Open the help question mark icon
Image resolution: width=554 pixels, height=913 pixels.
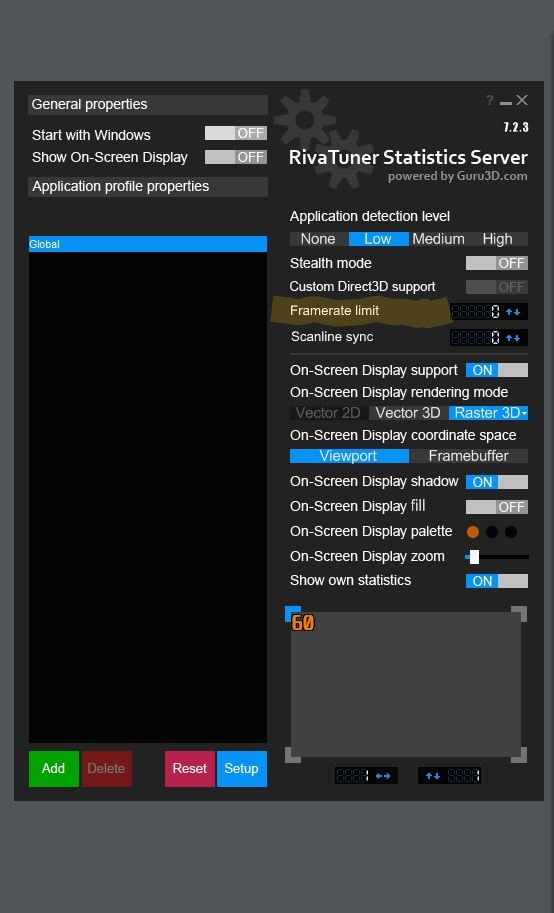tap(490, 101)
